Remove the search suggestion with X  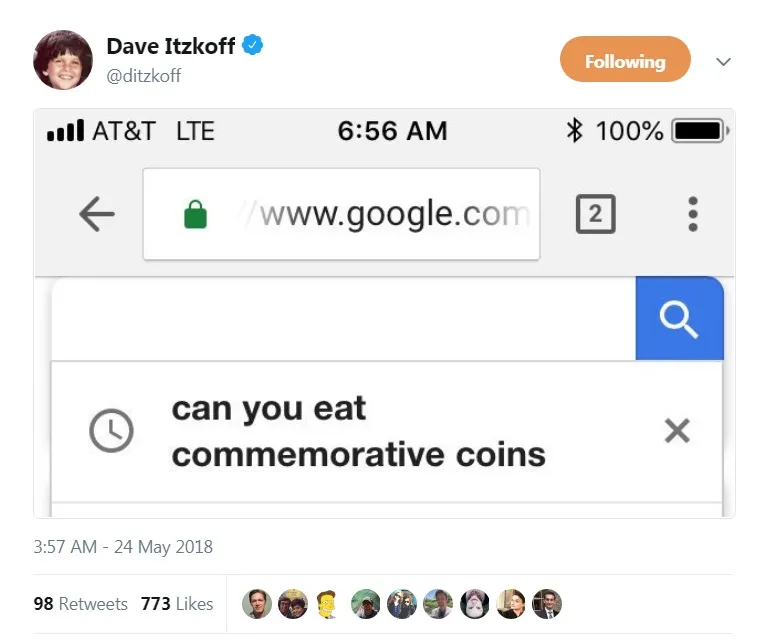(677, 431)
